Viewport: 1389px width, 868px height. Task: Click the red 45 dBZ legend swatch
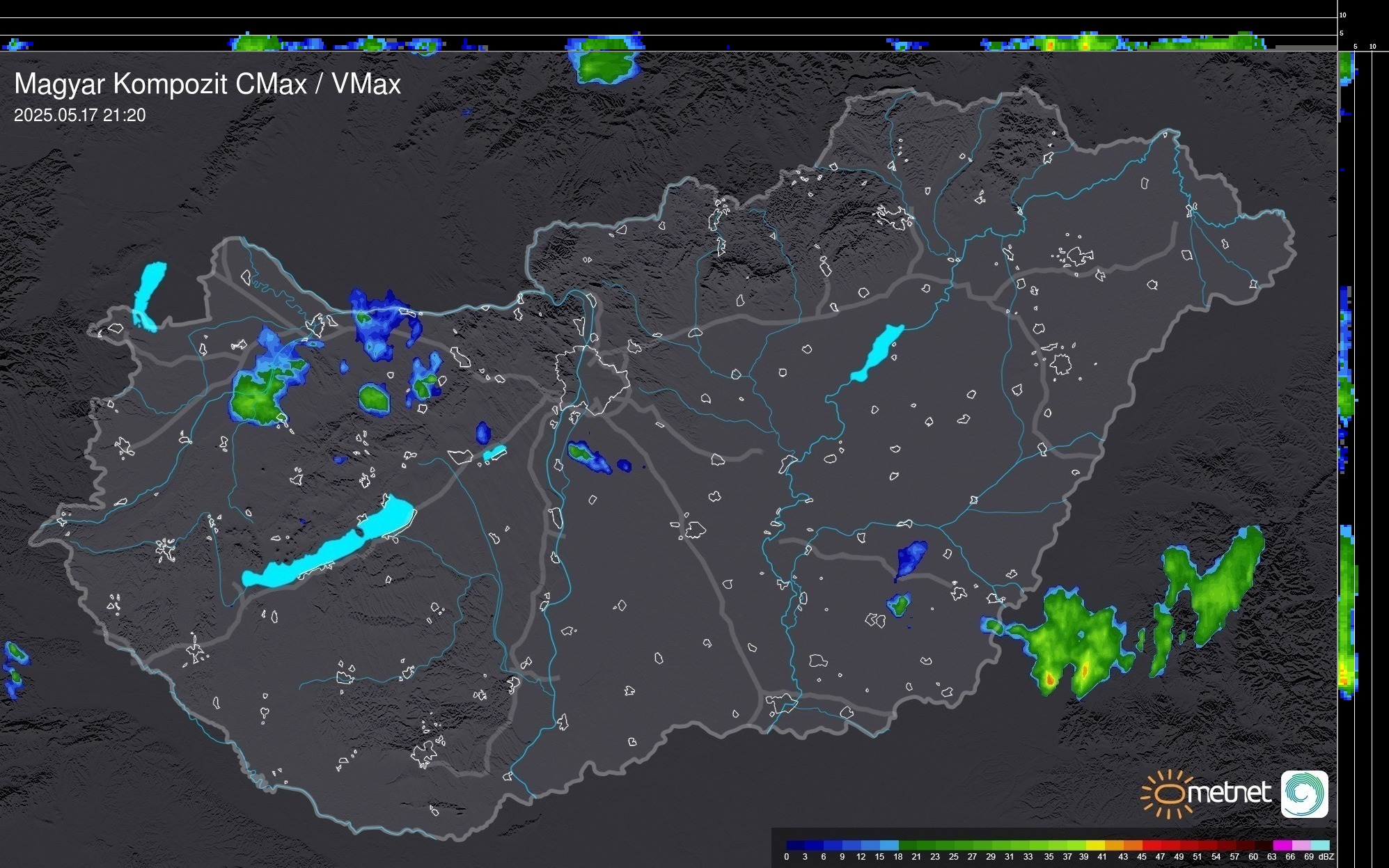point(1150,845)
